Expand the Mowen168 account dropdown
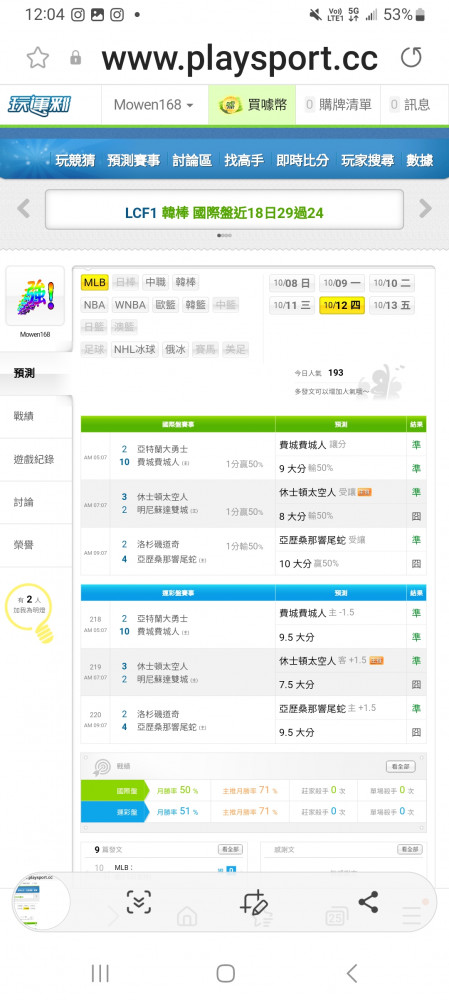 click(154, 105)
